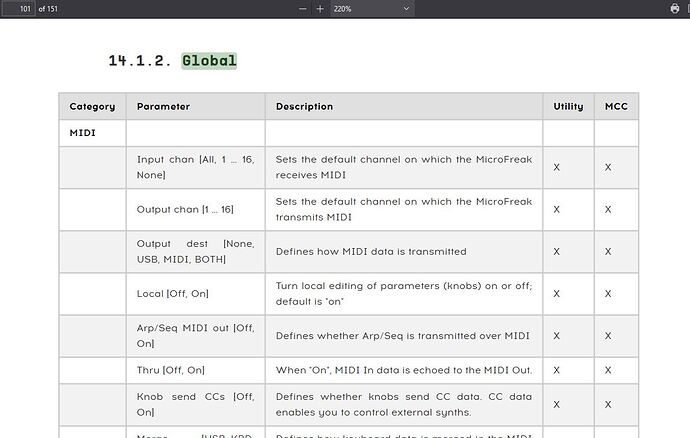Click the Utility column header
Screen dimensions: 690x438
568,107
